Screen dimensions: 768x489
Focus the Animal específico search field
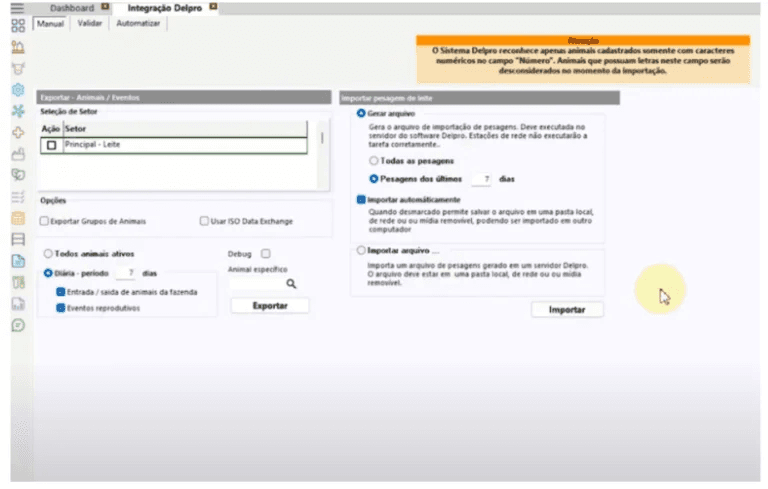coord(257,284)
